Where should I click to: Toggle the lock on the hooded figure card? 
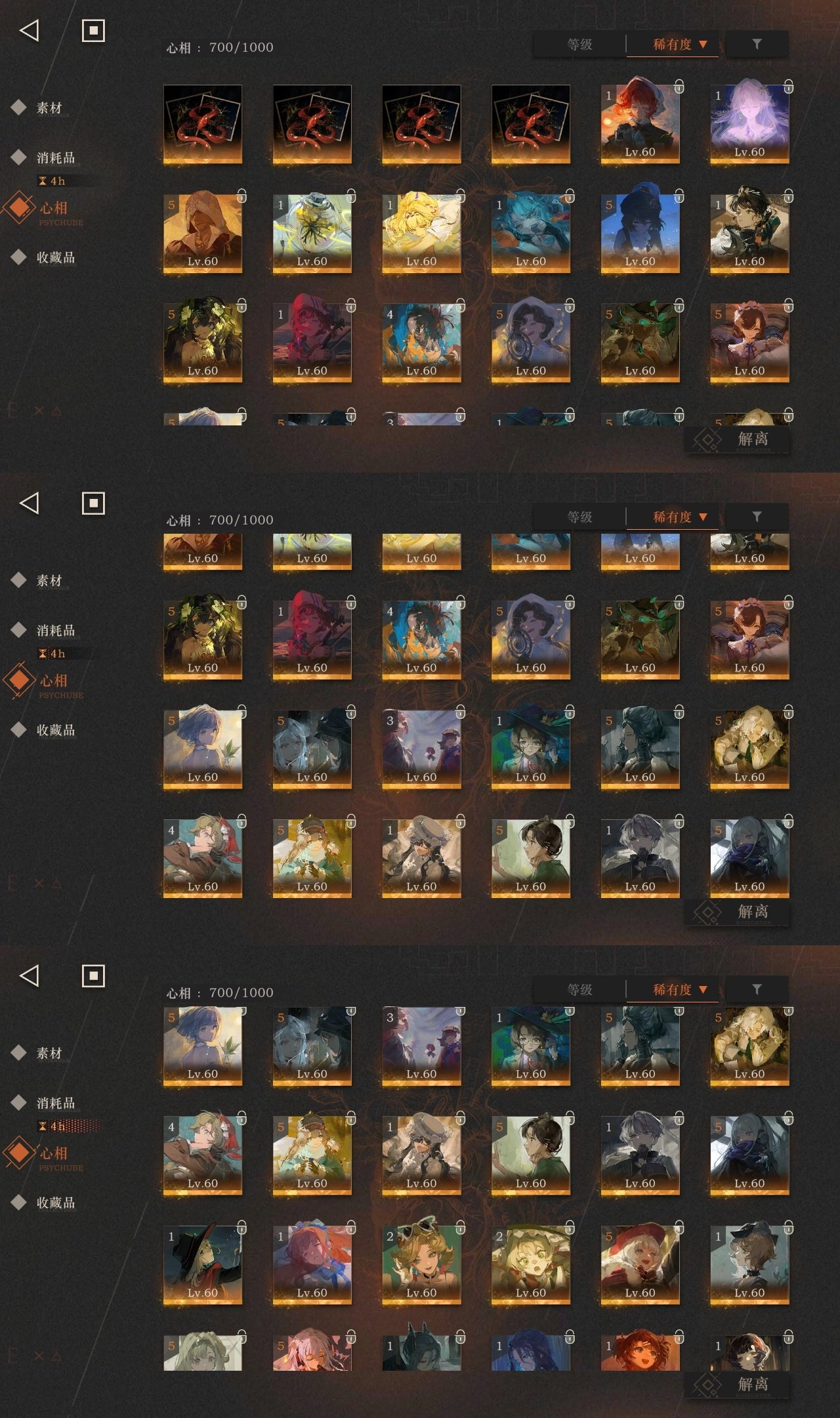[x=241, y=195]
